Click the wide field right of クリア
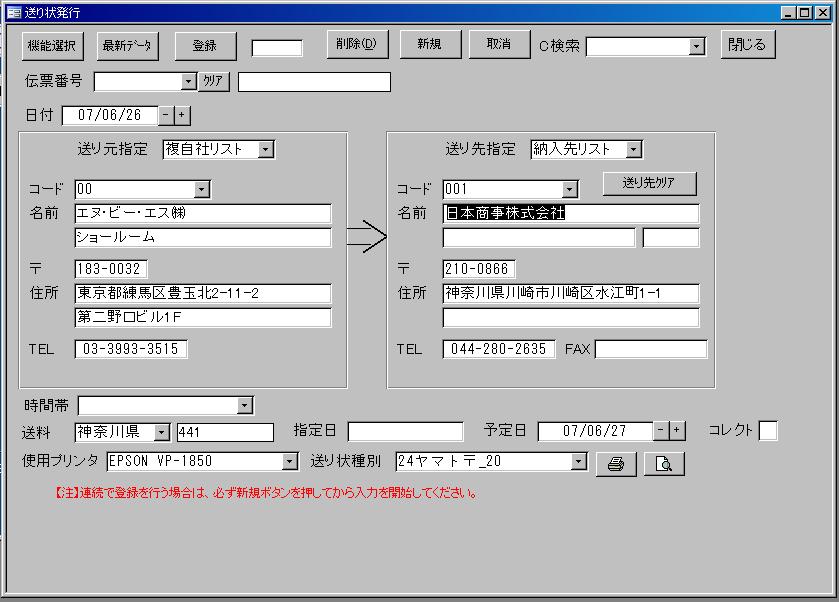The height and width of the screenshot is (602, 839). (314, 82)
